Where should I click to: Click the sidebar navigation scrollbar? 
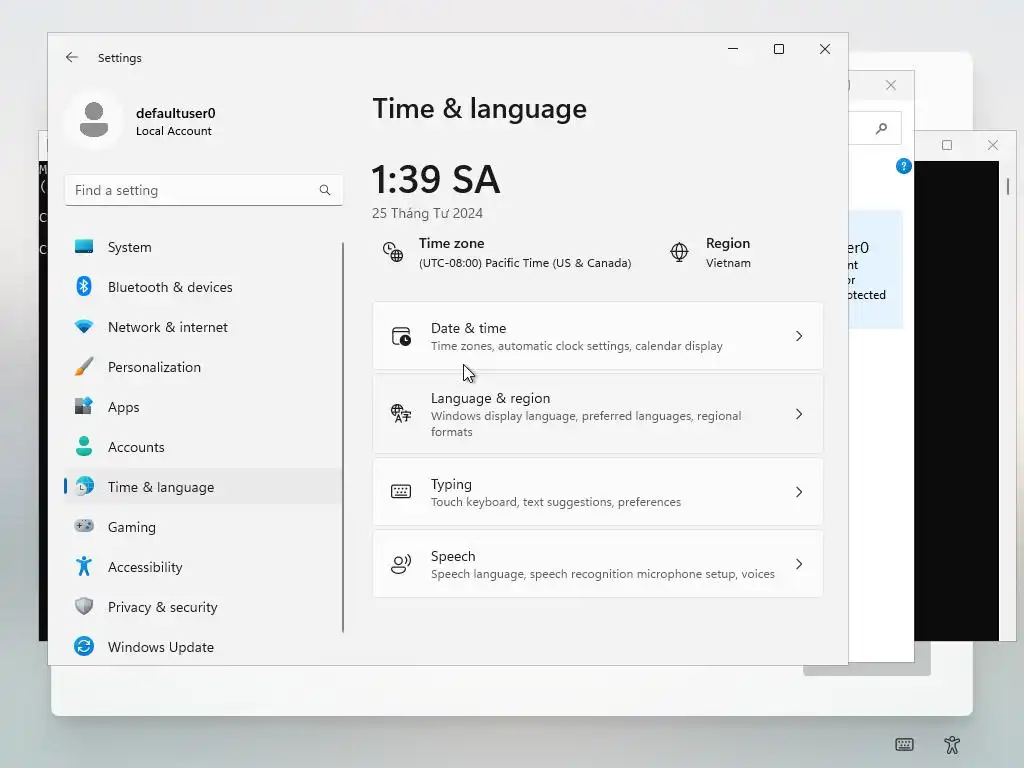(342, 438)
